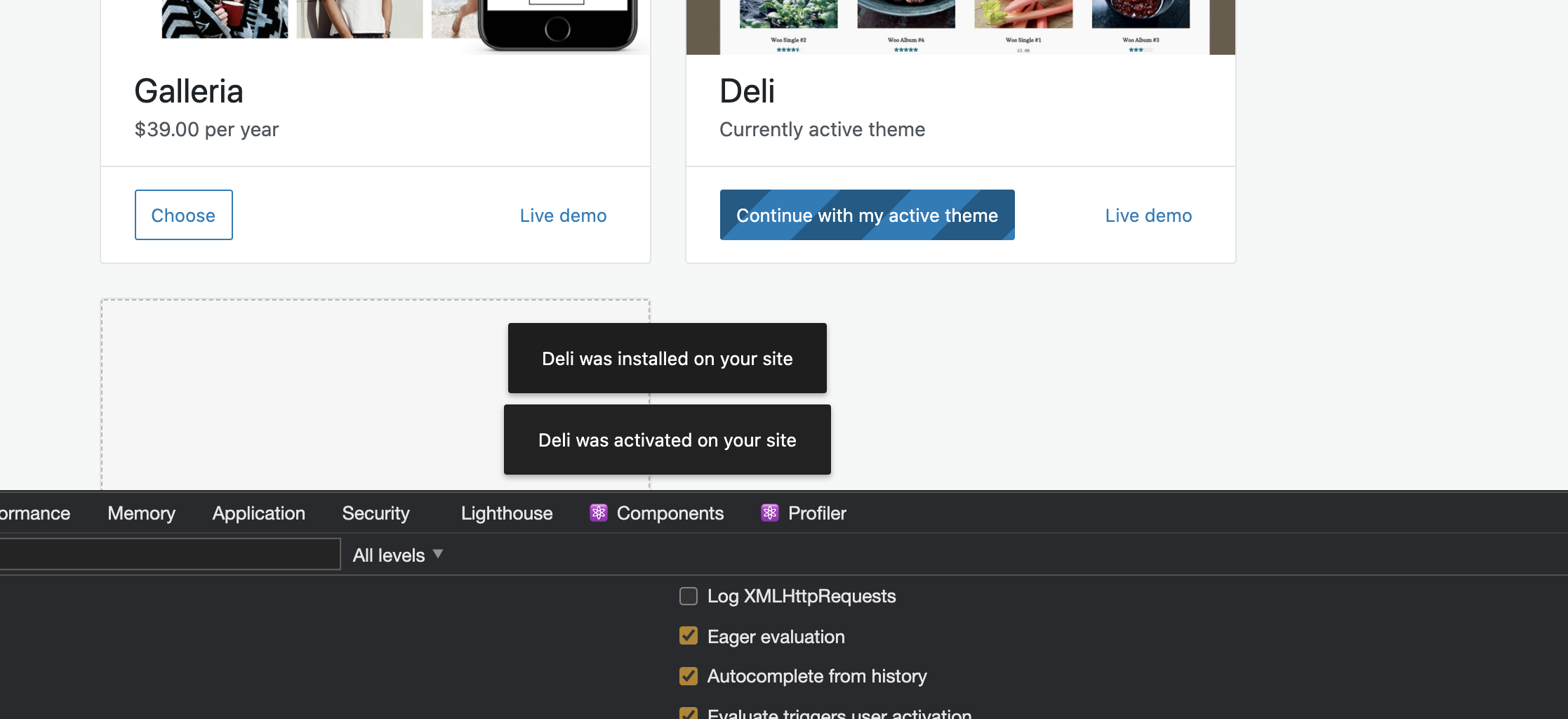1568x719 pixels.
Task: Open the All levels dropdown
Action: 397,554
